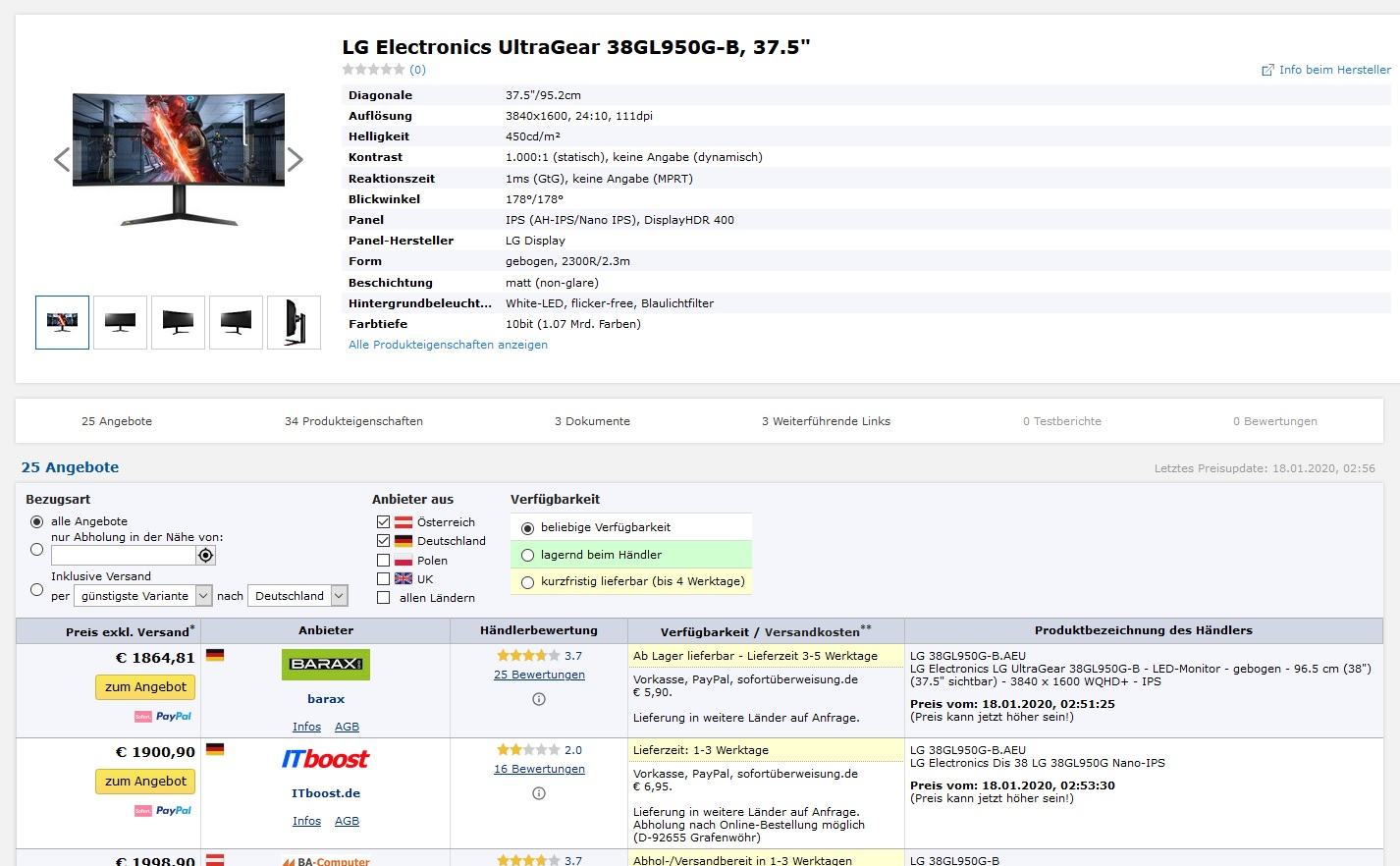Click the main monitor product image
Image resolution: width=1400 pixels, height=866 pixels.
179,159
